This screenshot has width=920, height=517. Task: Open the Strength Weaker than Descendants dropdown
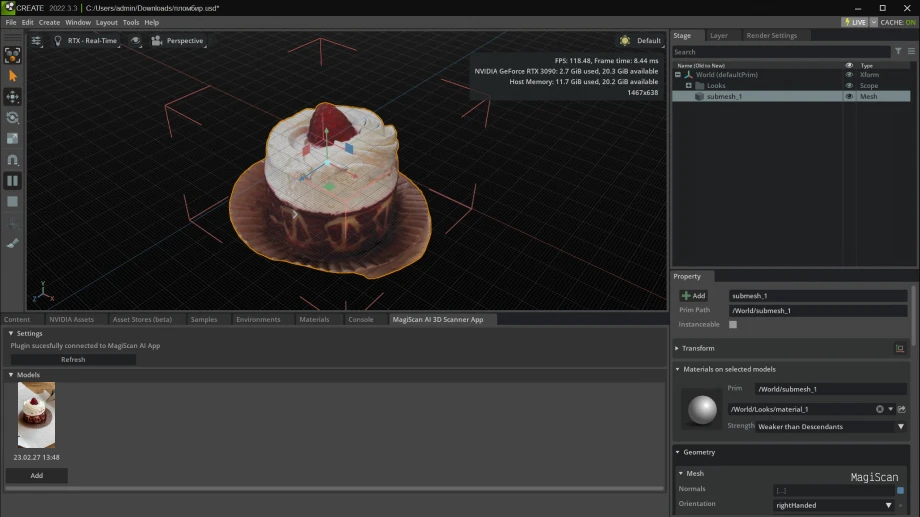[x=831, y=427]
